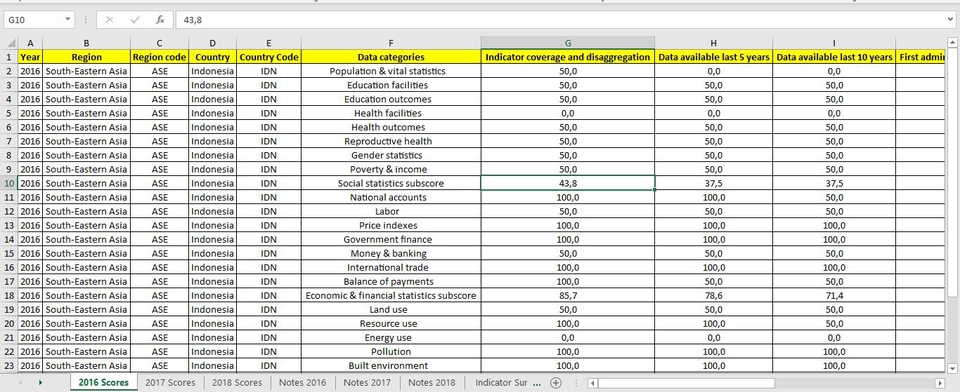
Task: Click the 'Money & banking' cell
Action: pos(391,254)
